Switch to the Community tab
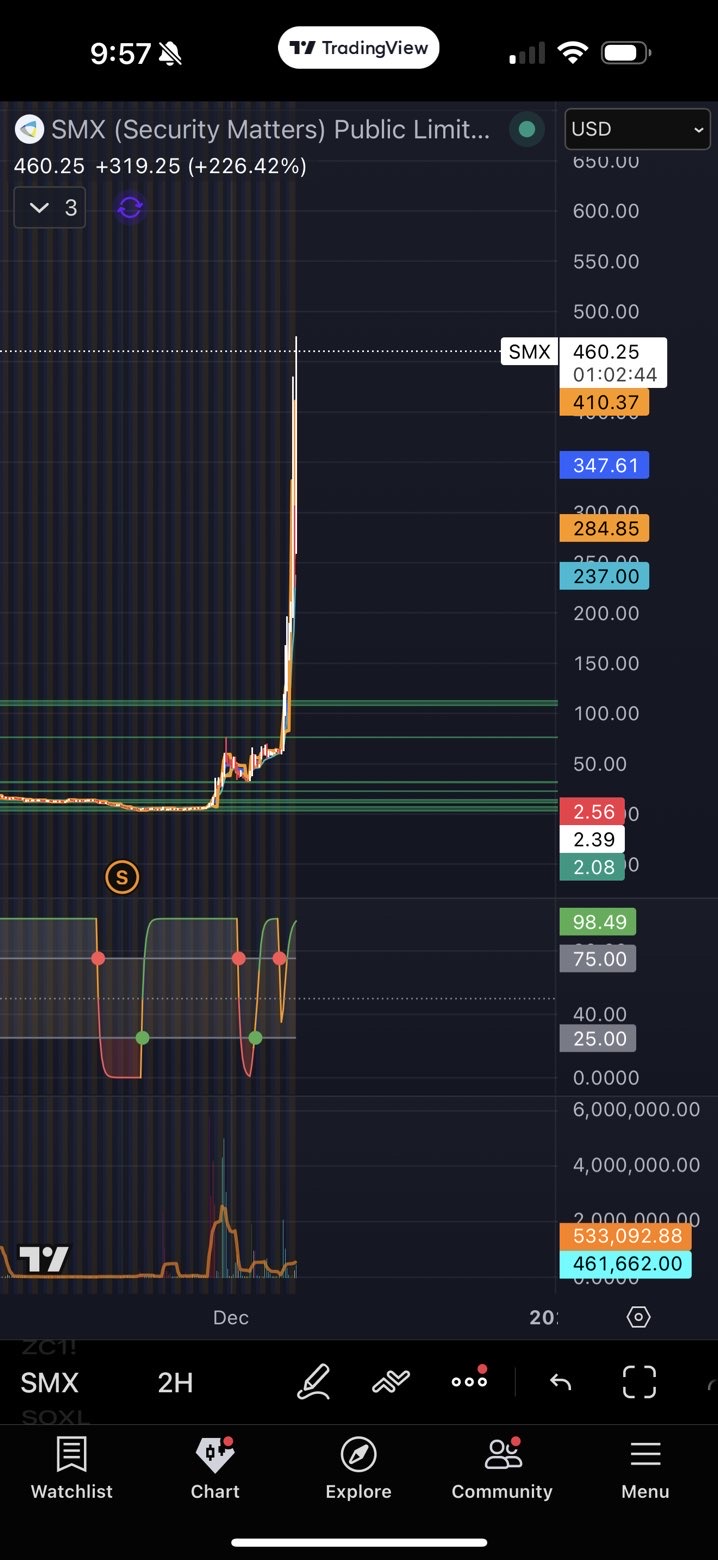718x1560 pixels. (502, 1467)
